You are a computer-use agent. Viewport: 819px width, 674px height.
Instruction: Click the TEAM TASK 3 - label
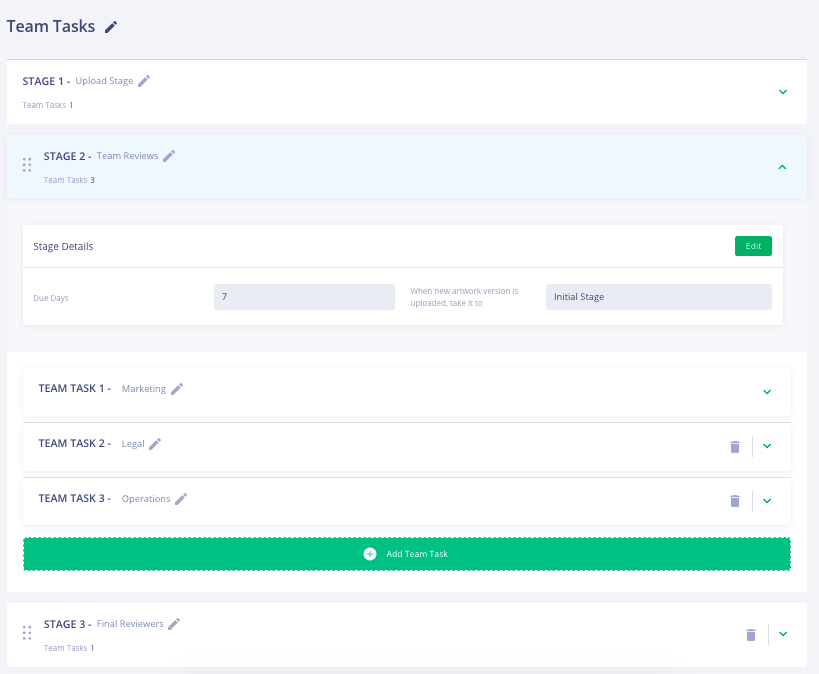tap(75, 498)
